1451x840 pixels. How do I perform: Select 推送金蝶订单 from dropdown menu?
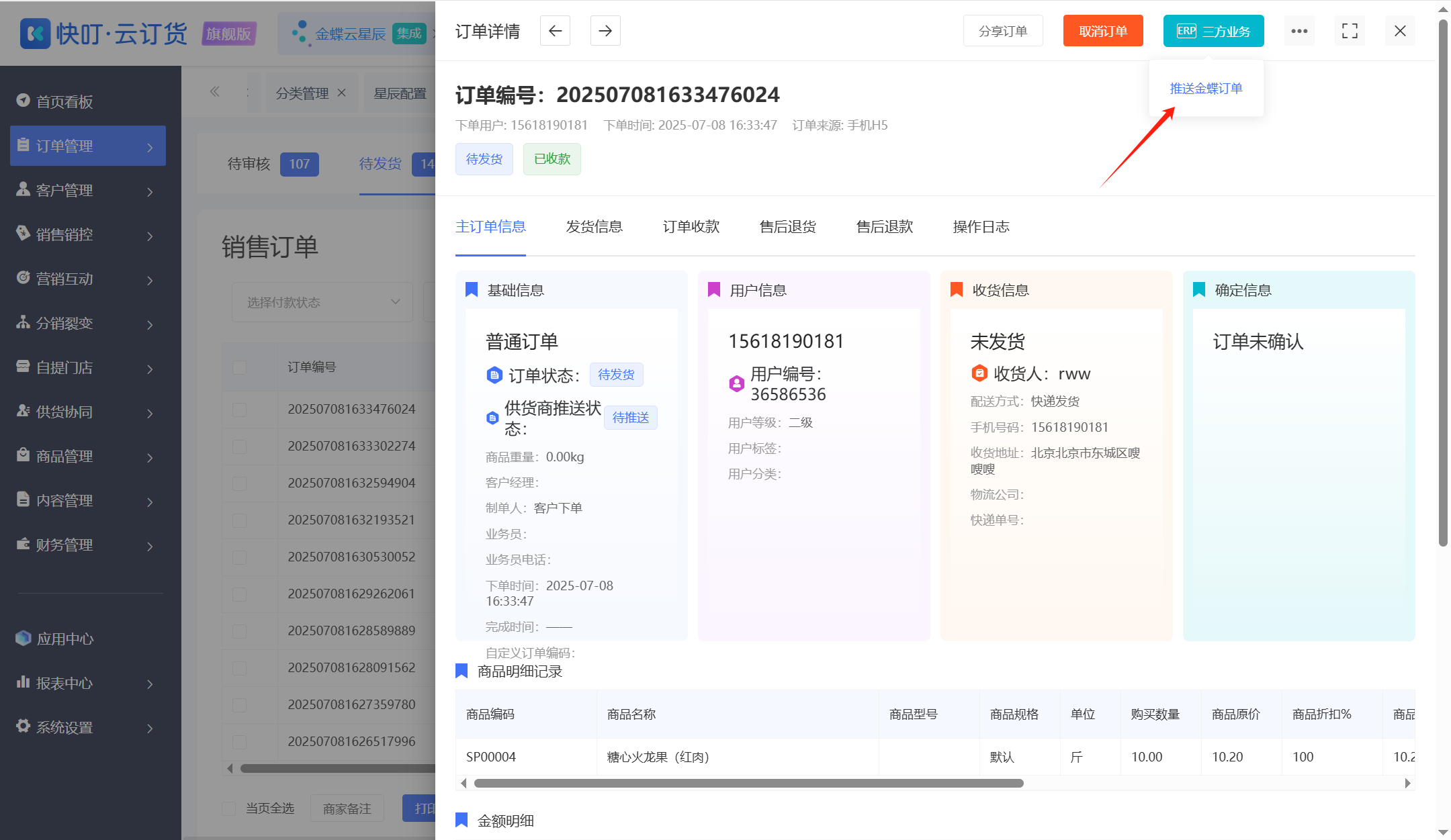pos(1206,88)
